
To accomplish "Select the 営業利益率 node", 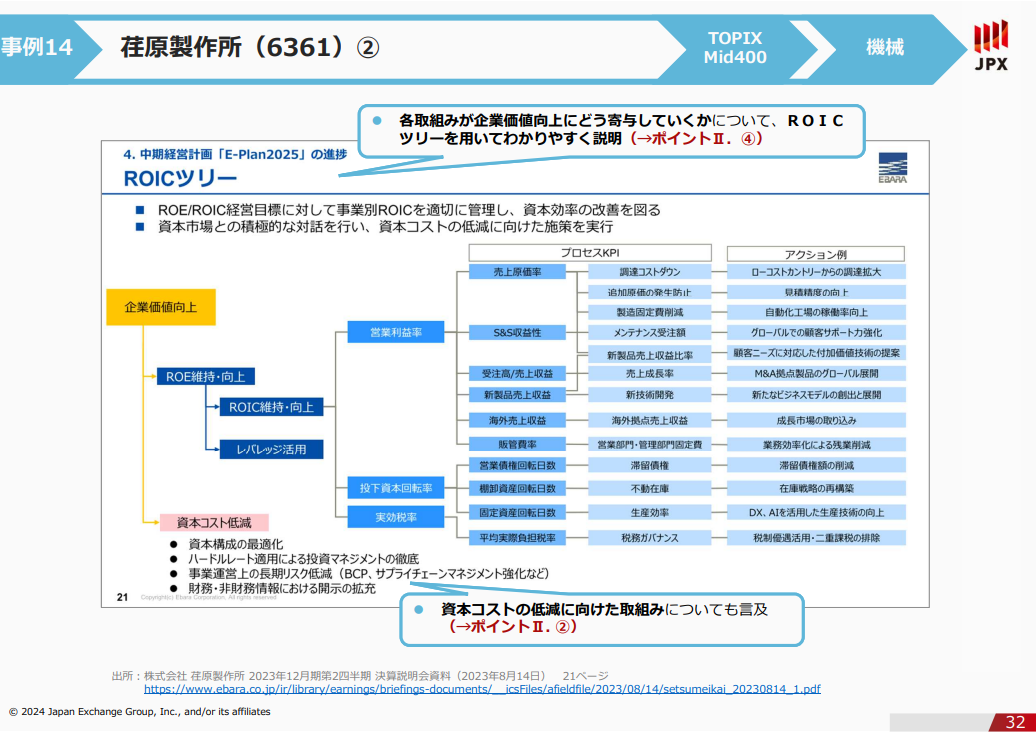I will (396, 332).
